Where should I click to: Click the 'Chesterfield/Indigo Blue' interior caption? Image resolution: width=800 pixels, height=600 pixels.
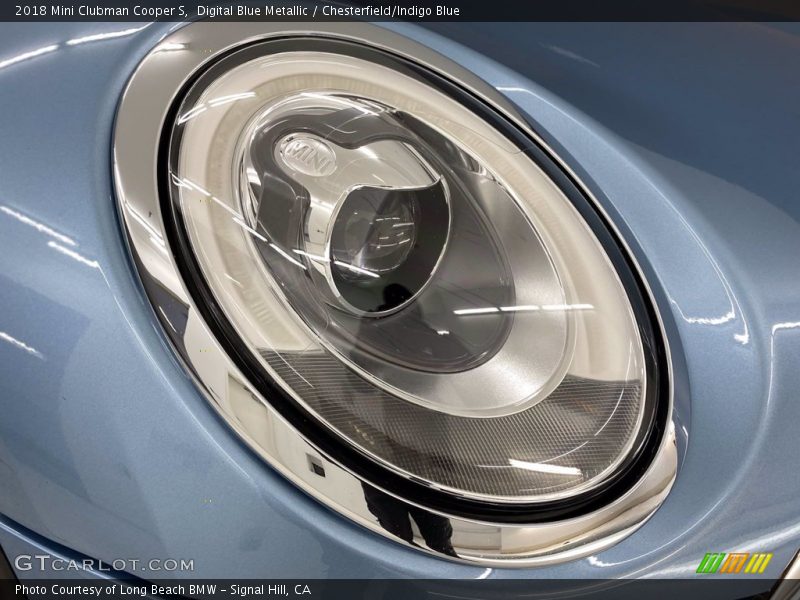(x=391, y=11)
